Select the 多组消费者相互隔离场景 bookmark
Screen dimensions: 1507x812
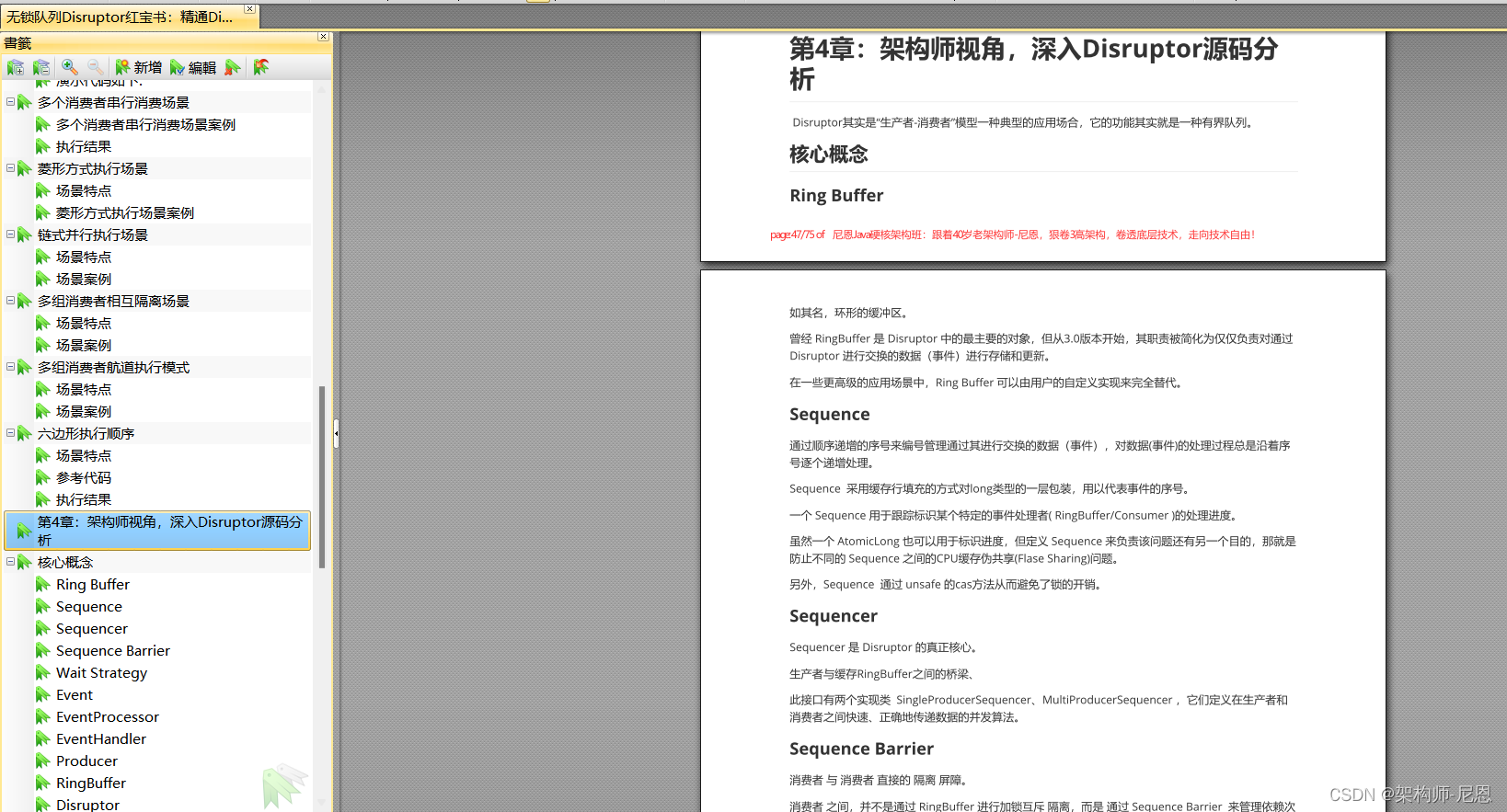tap(113, 301)
